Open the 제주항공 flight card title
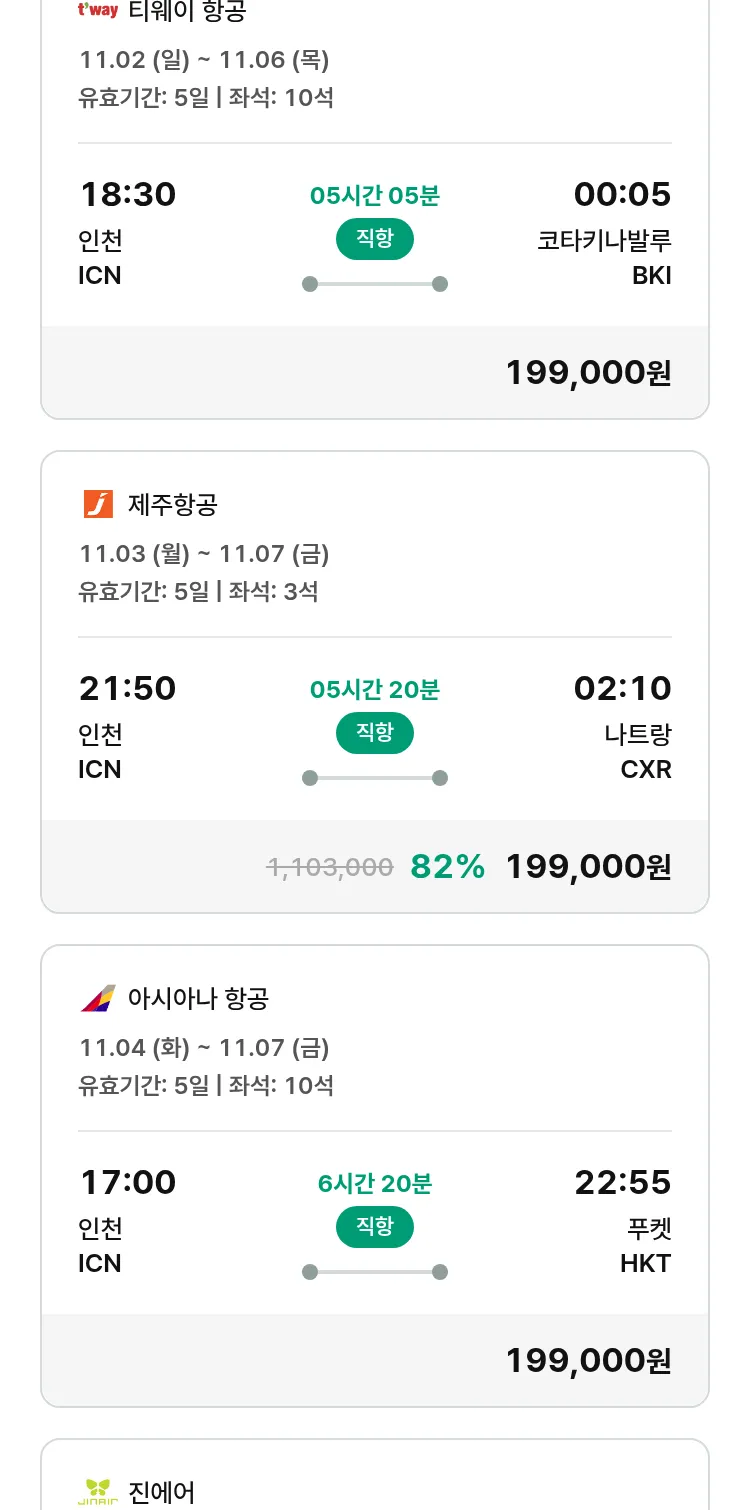 (x=173, y=505)
